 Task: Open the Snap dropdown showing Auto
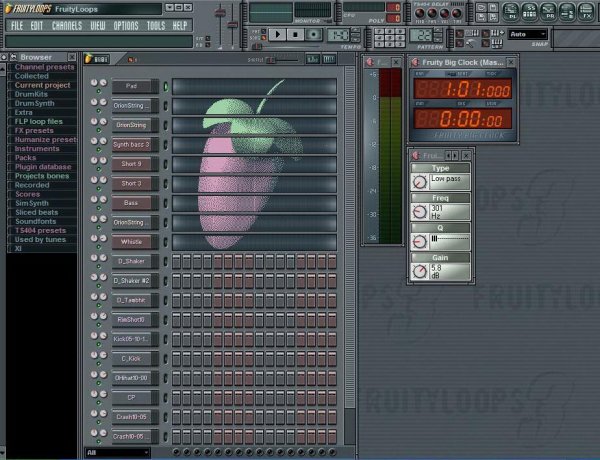tap(528, 34)
